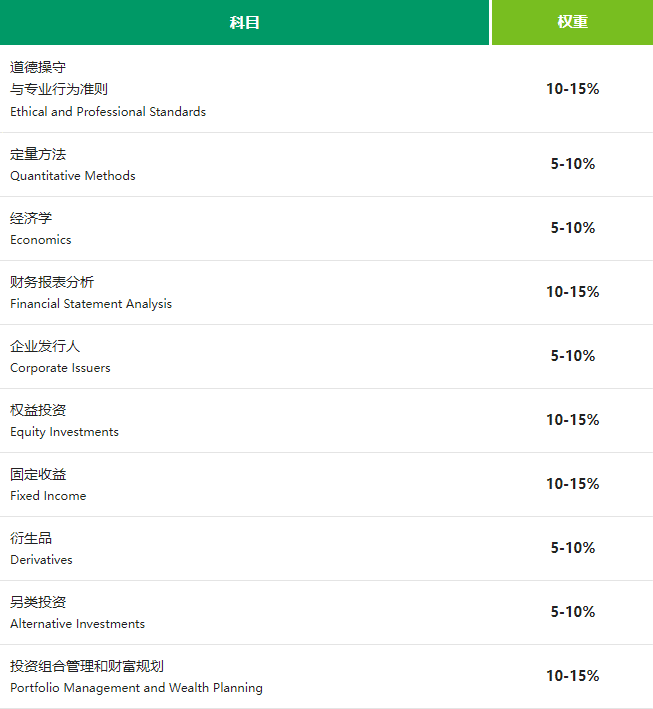Click Financial Statement Analysis text

pos(91,304)
